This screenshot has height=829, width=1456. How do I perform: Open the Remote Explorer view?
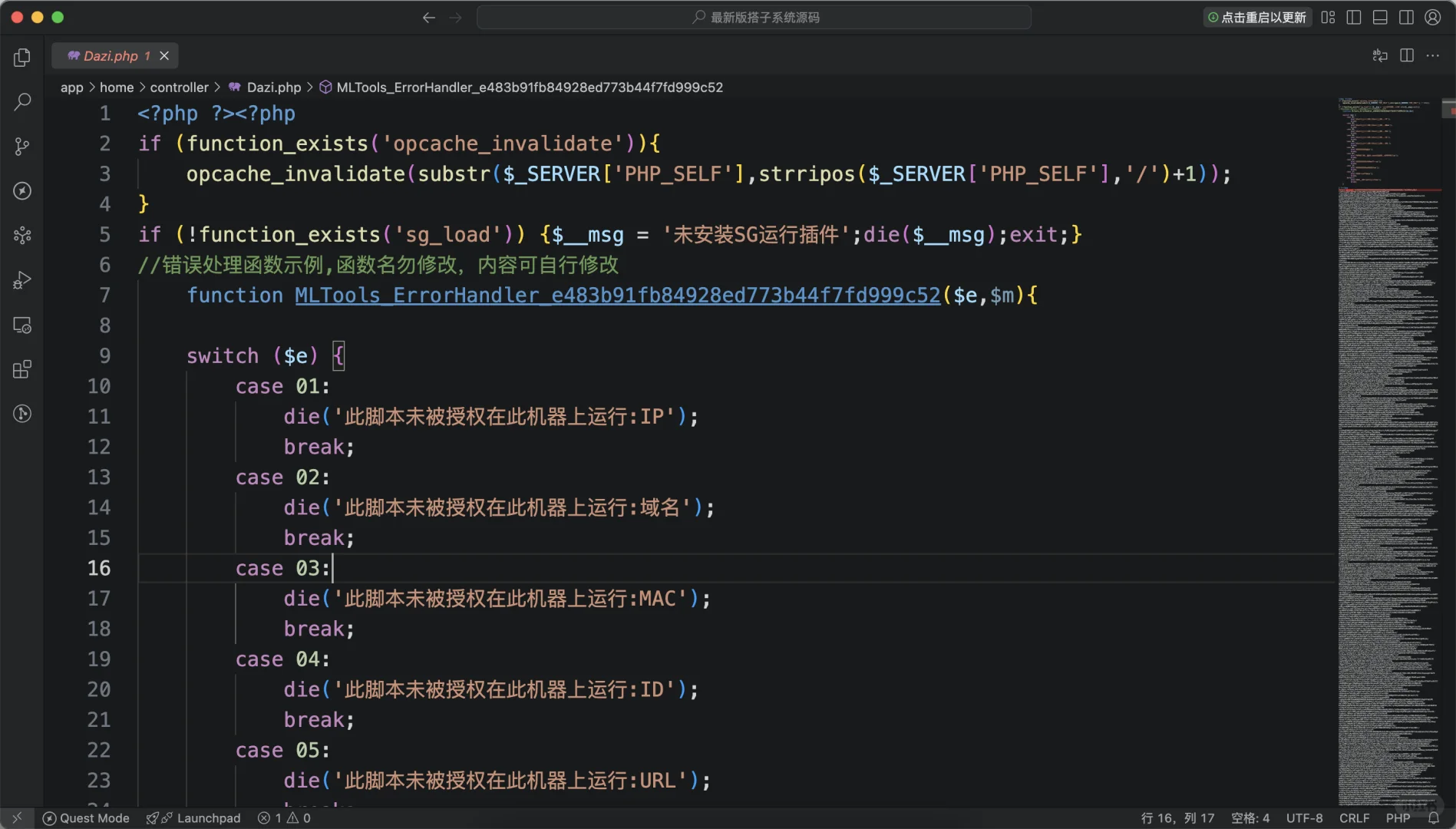tap(22, 325)
